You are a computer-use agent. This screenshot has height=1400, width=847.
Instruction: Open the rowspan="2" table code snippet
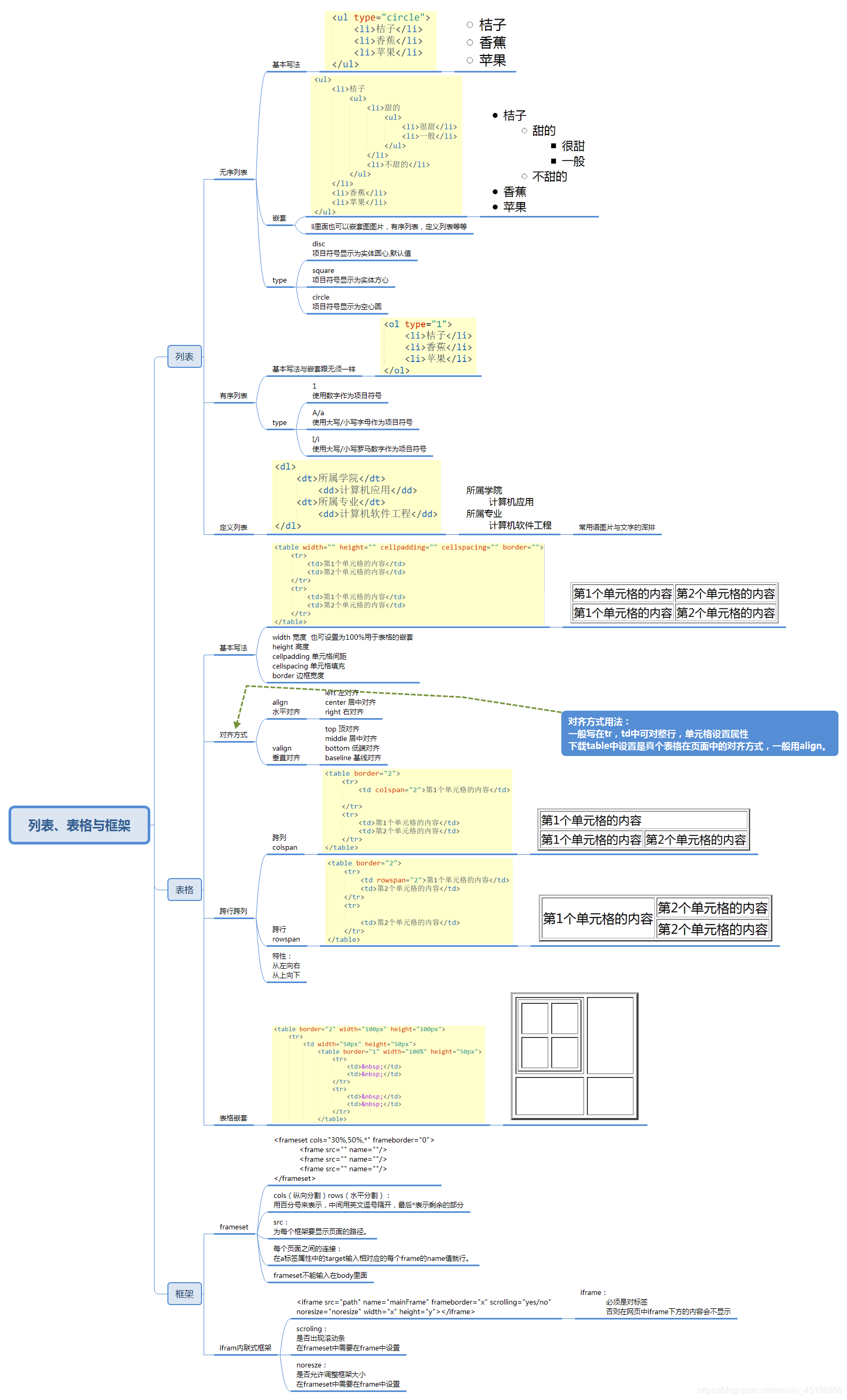418,901
